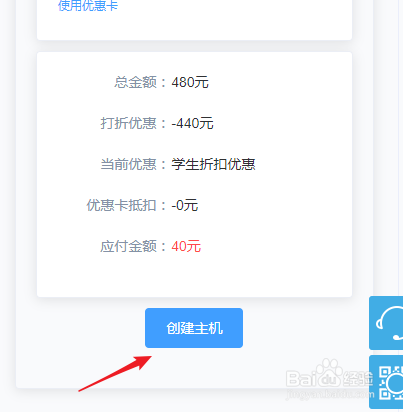Click the -0元 card deduction value
Viewport: 403px width, 412px height.
[x=185, y=205]
